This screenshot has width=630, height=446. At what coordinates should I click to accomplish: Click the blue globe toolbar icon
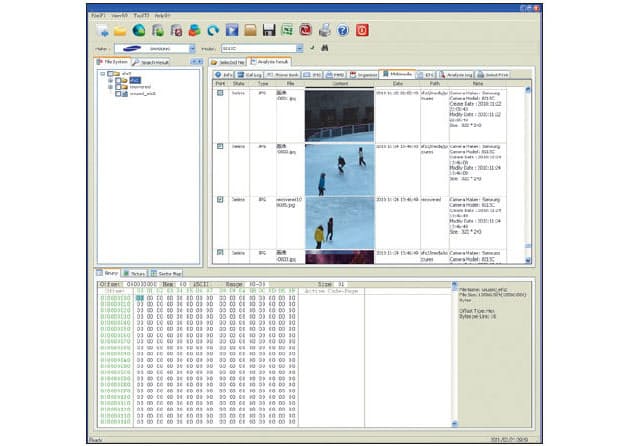(140, 30)
